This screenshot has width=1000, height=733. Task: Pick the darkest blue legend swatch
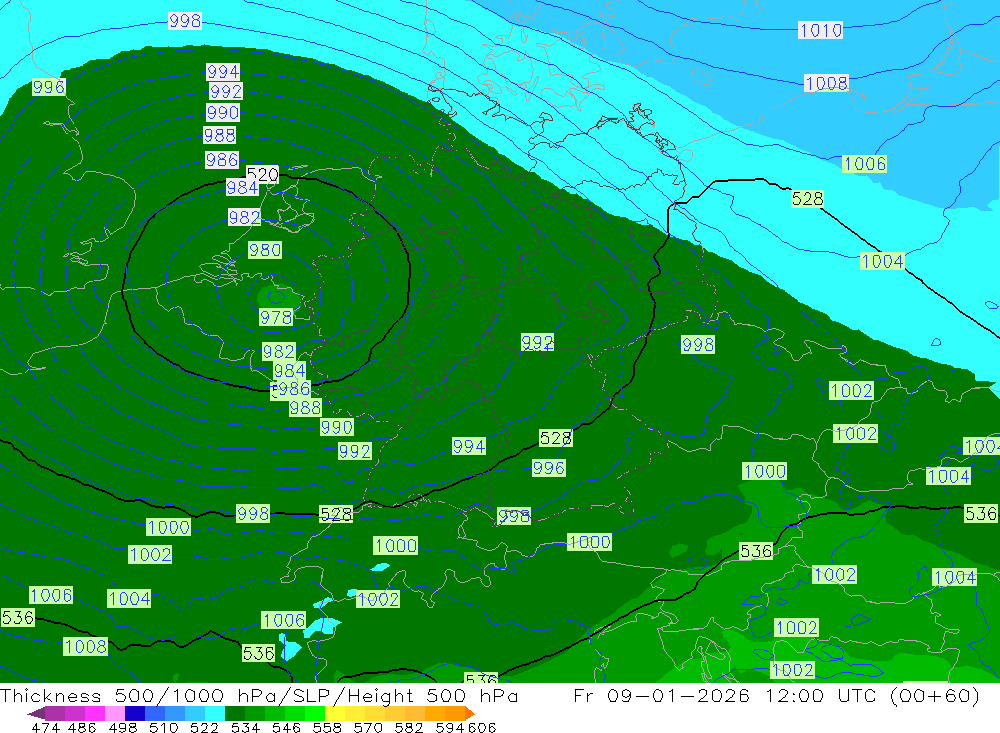click(135, 713)
